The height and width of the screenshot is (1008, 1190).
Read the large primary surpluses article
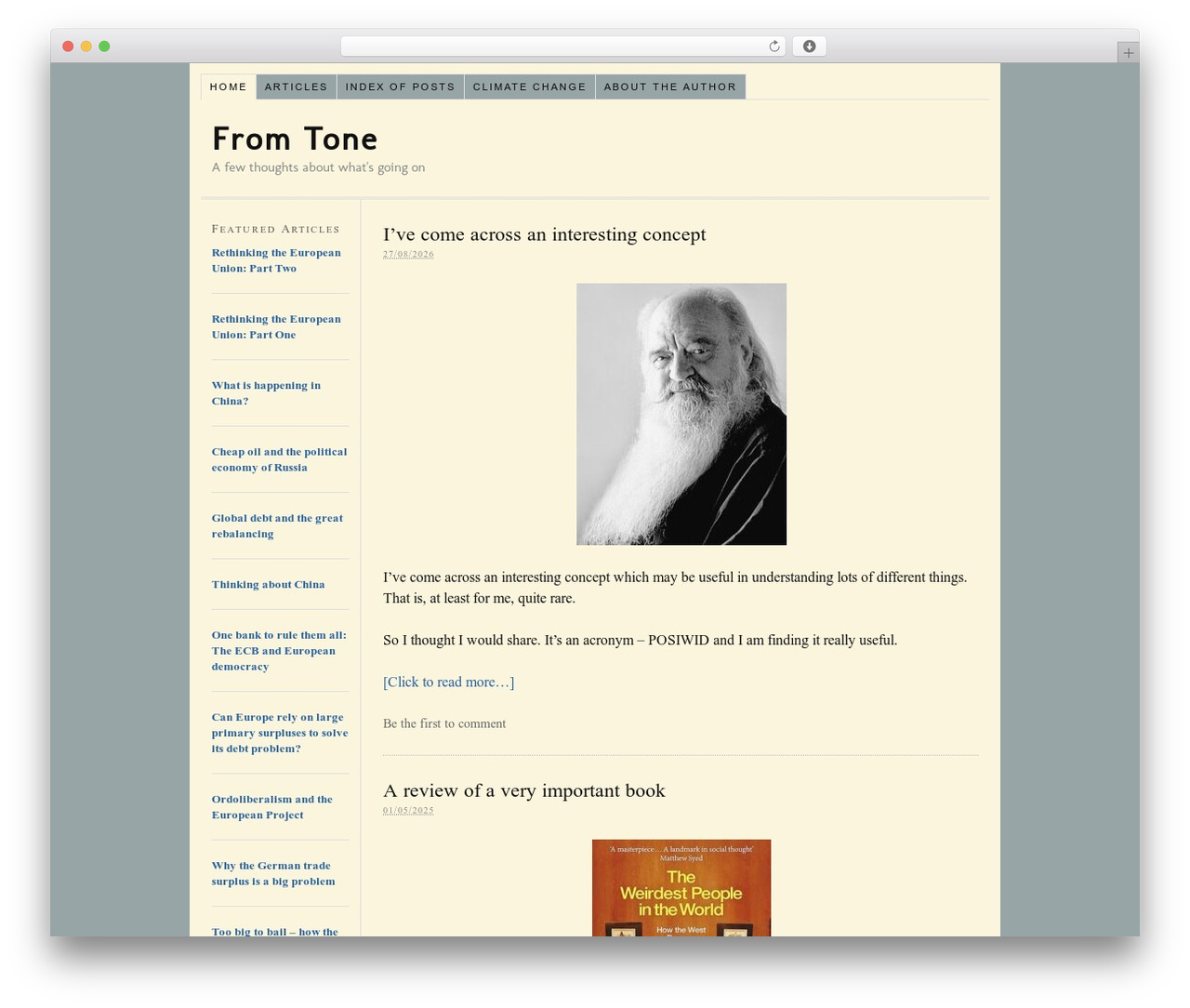280,733
